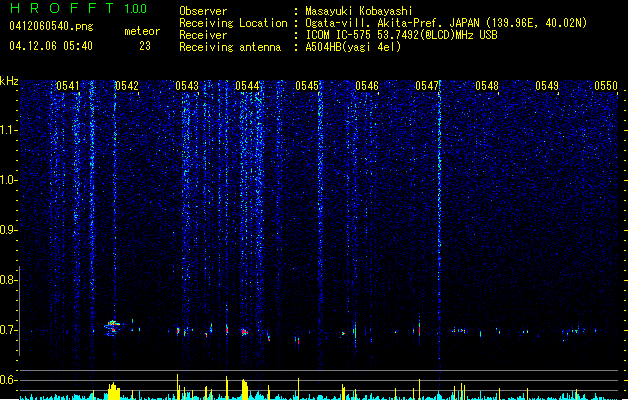This screenshot has width=629, height=400.
Task: Click the 'Observer' field label
Action: pos(203,11)
